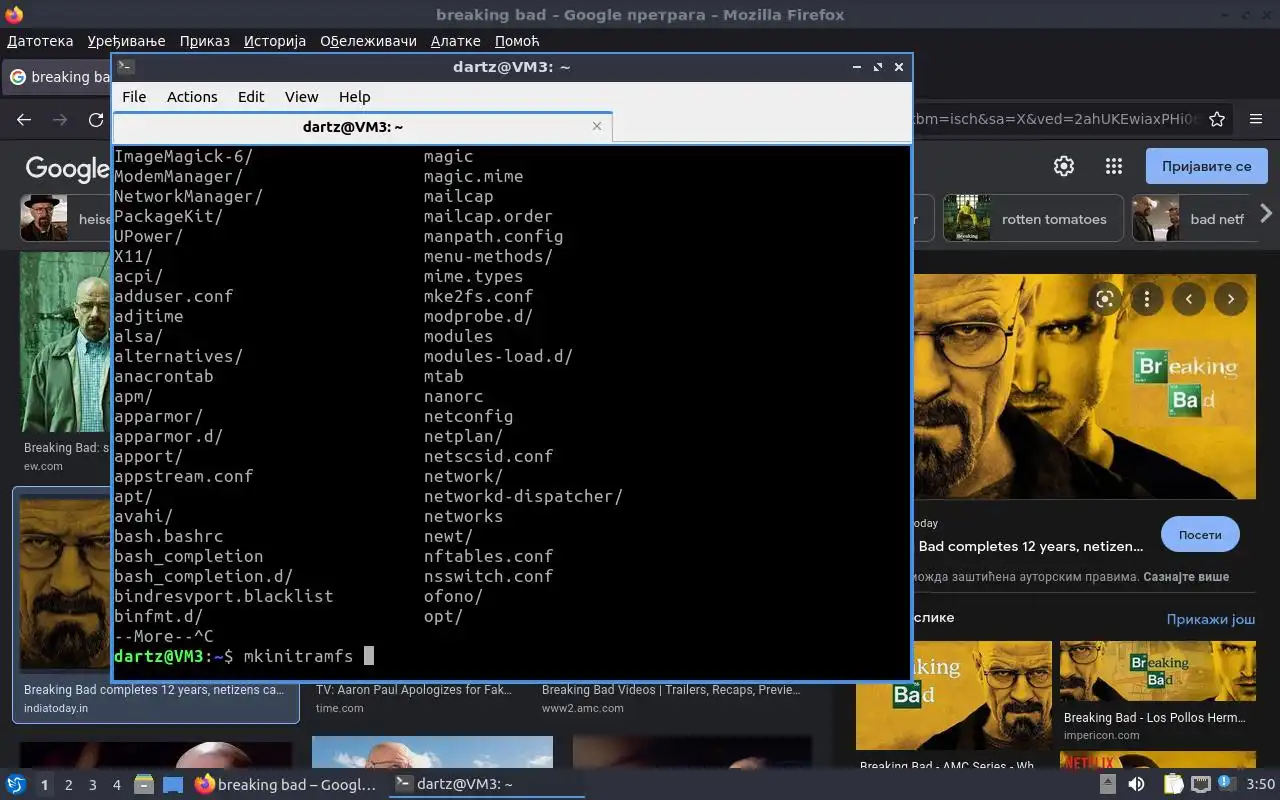Search this image with Google Lens

[1105, 298]
